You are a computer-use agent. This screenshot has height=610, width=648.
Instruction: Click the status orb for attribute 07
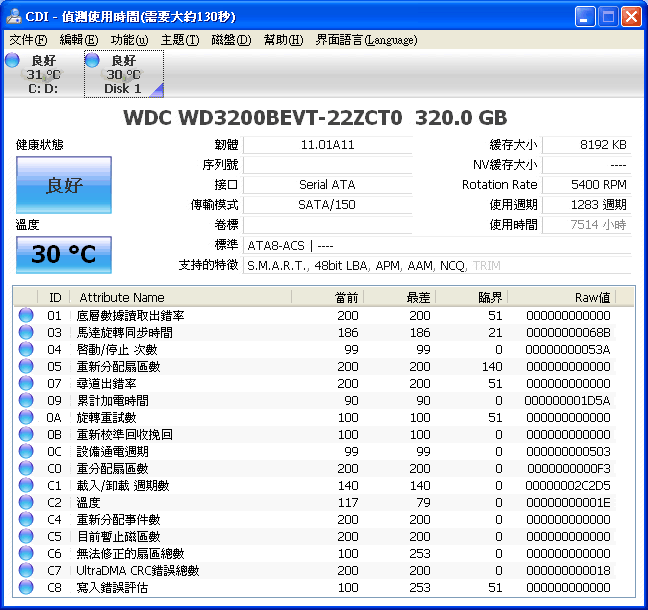(26, 383)
